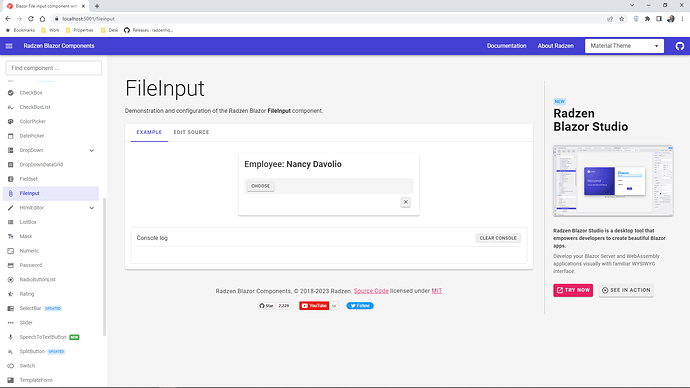Click the DatePicker calendar icon
This screenshot has height=388, width=690.
11,136
